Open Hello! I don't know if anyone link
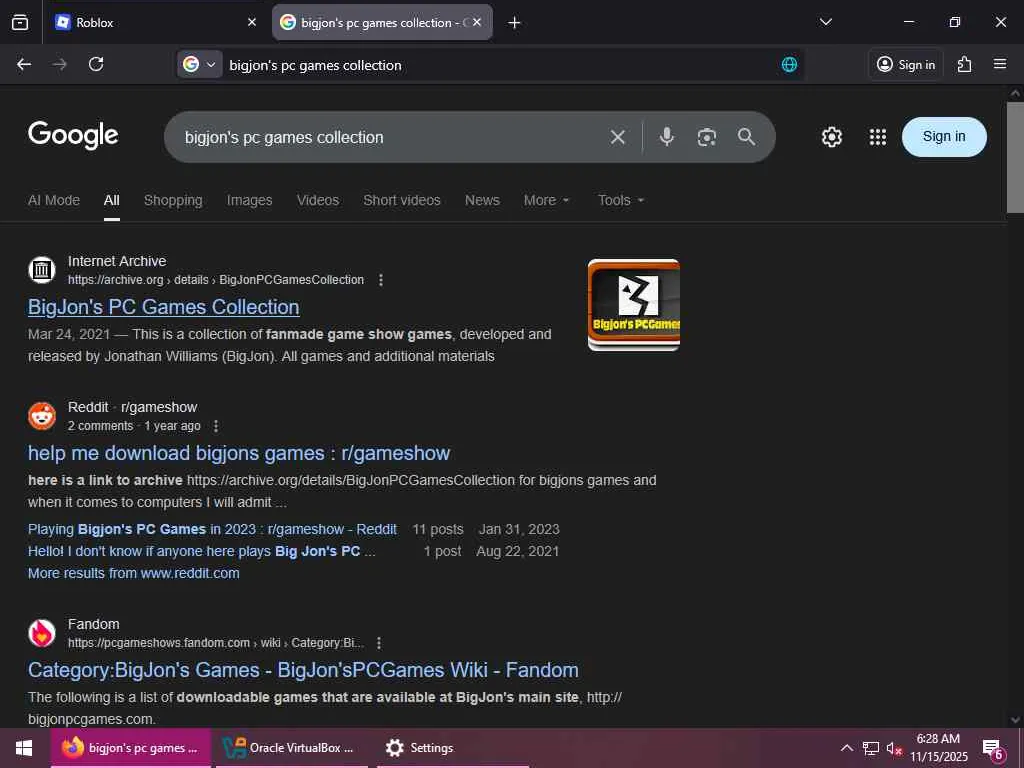Image resolution: width=1024 pixels, height=768 pixels. [201, 551]
